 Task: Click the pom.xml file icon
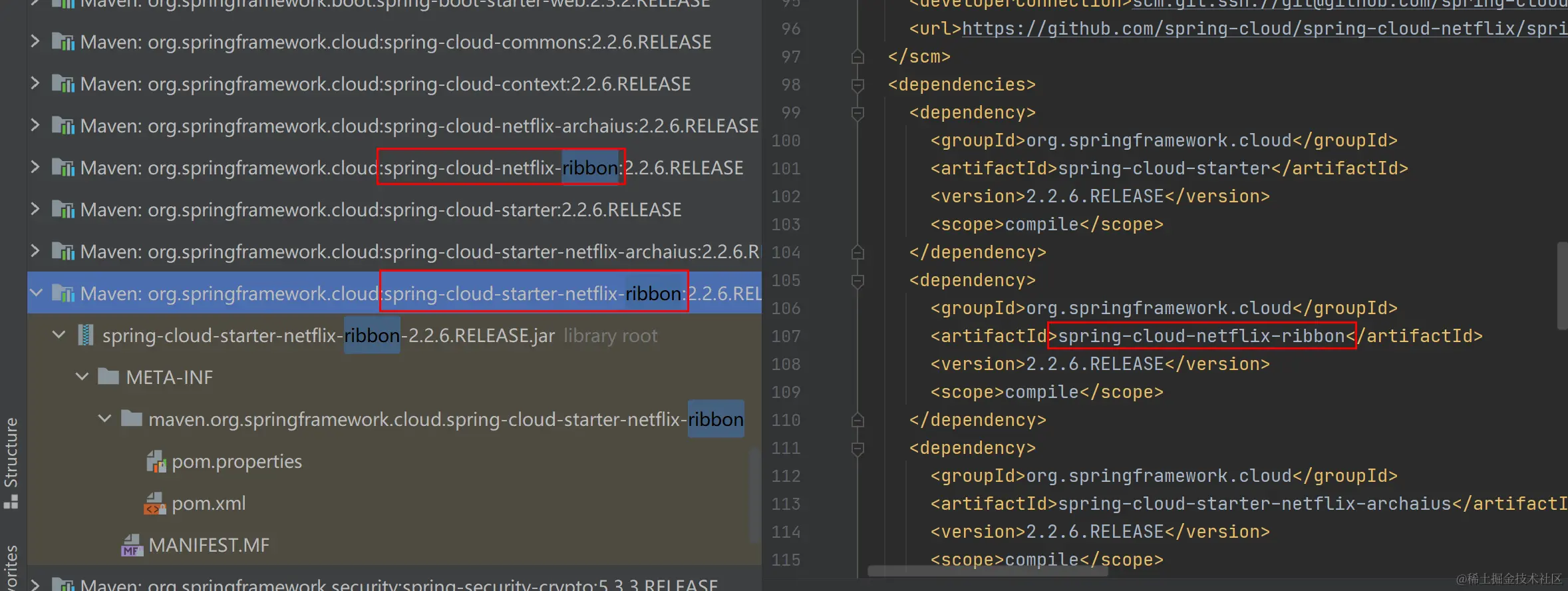coord(155,503)
